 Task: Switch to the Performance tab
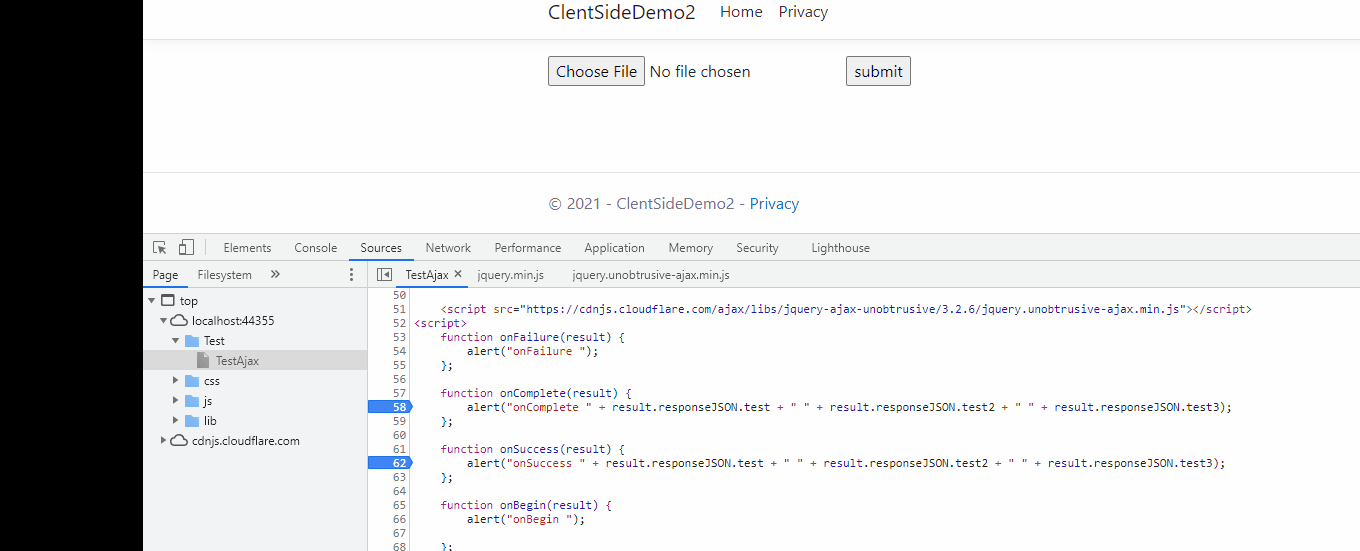tap(528, 248)
